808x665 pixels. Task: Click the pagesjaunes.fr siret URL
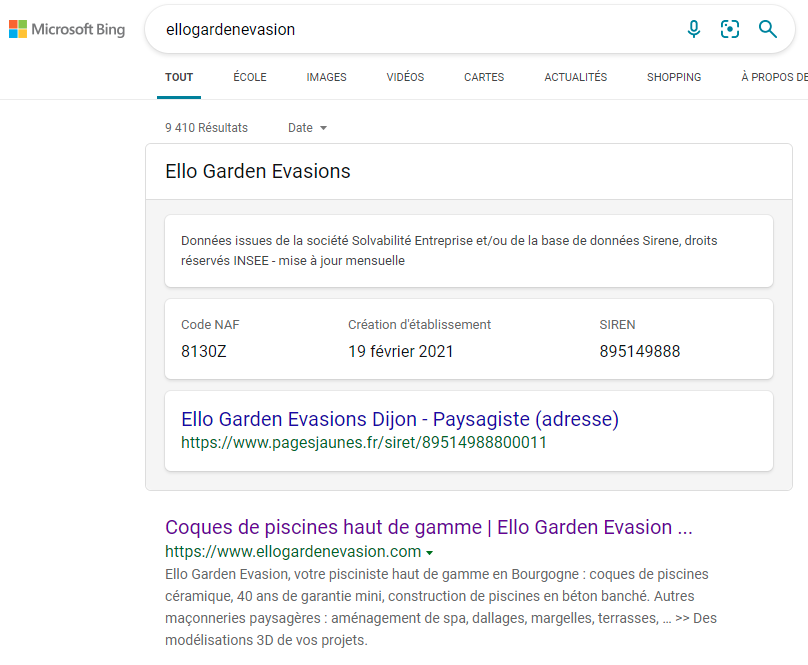tap(364, 442)
